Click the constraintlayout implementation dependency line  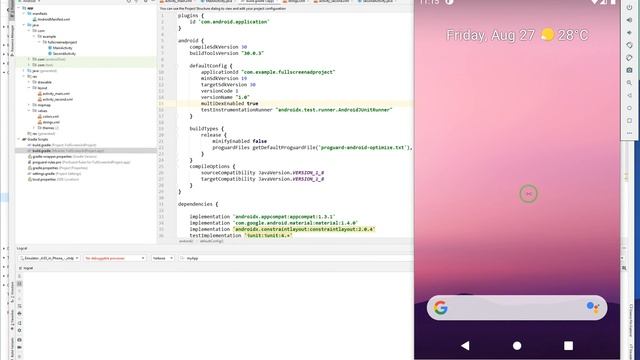pyautogui.click(x=282, y=229)
